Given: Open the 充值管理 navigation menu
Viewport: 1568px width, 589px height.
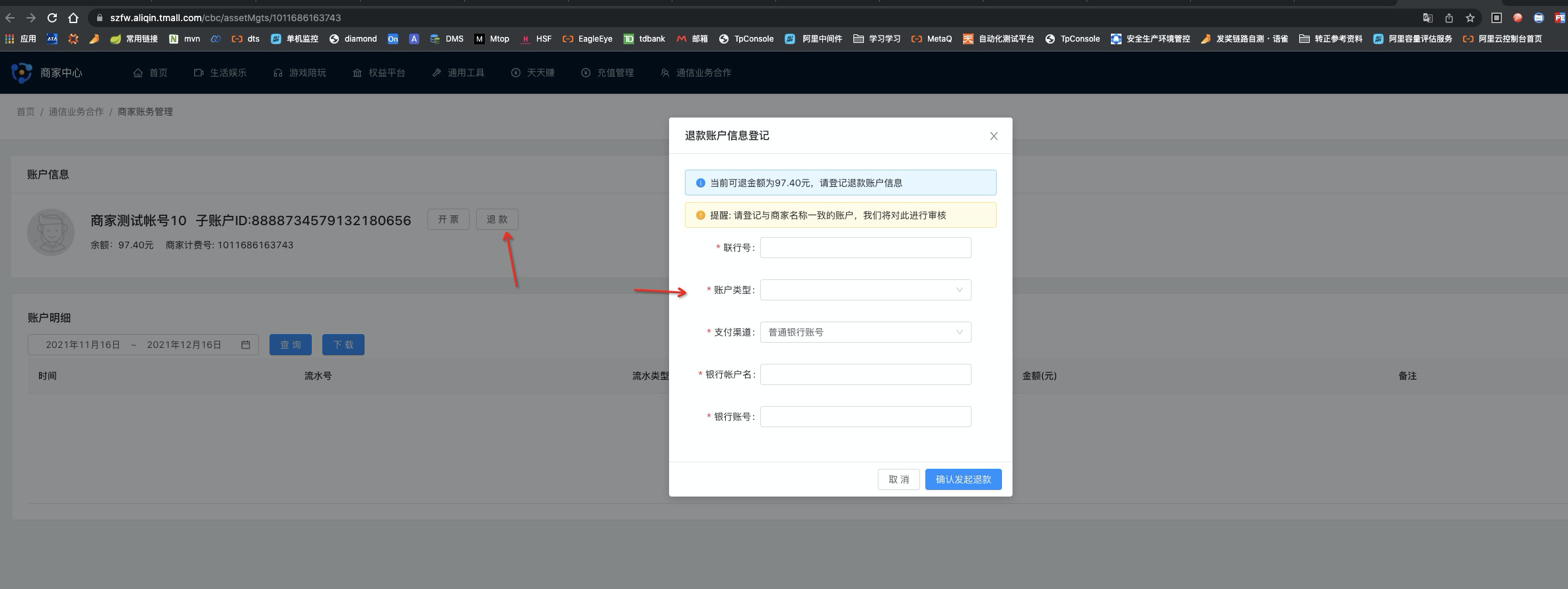Looking at the screenshot, I should (x=608, y=73).
